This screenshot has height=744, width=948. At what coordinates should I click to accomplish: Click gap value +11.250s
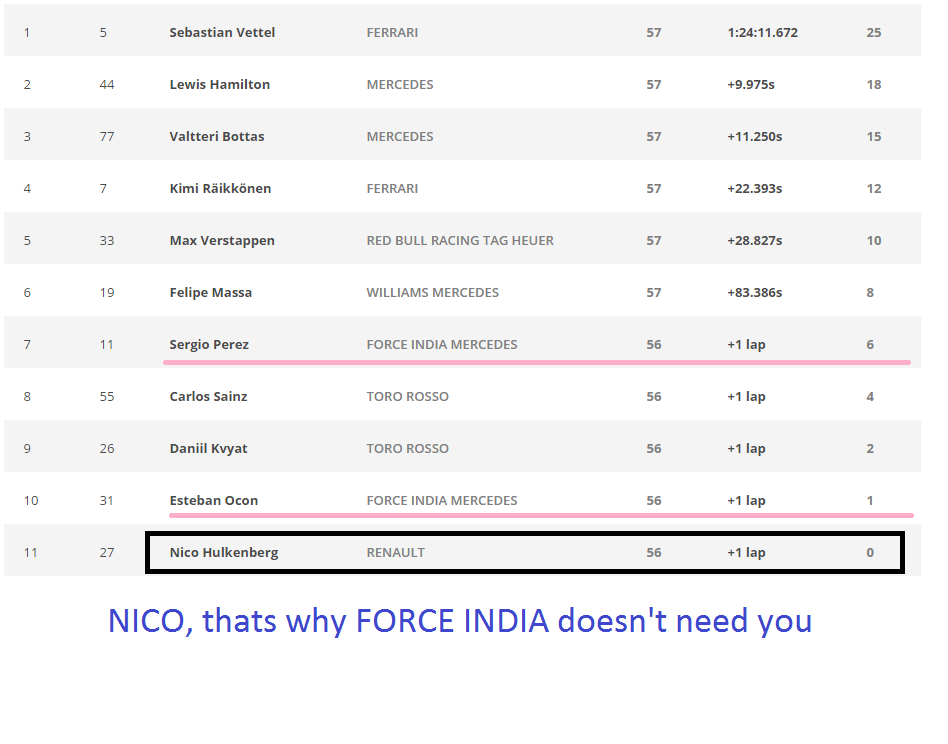pyautogui.click(x=755, y=137)
